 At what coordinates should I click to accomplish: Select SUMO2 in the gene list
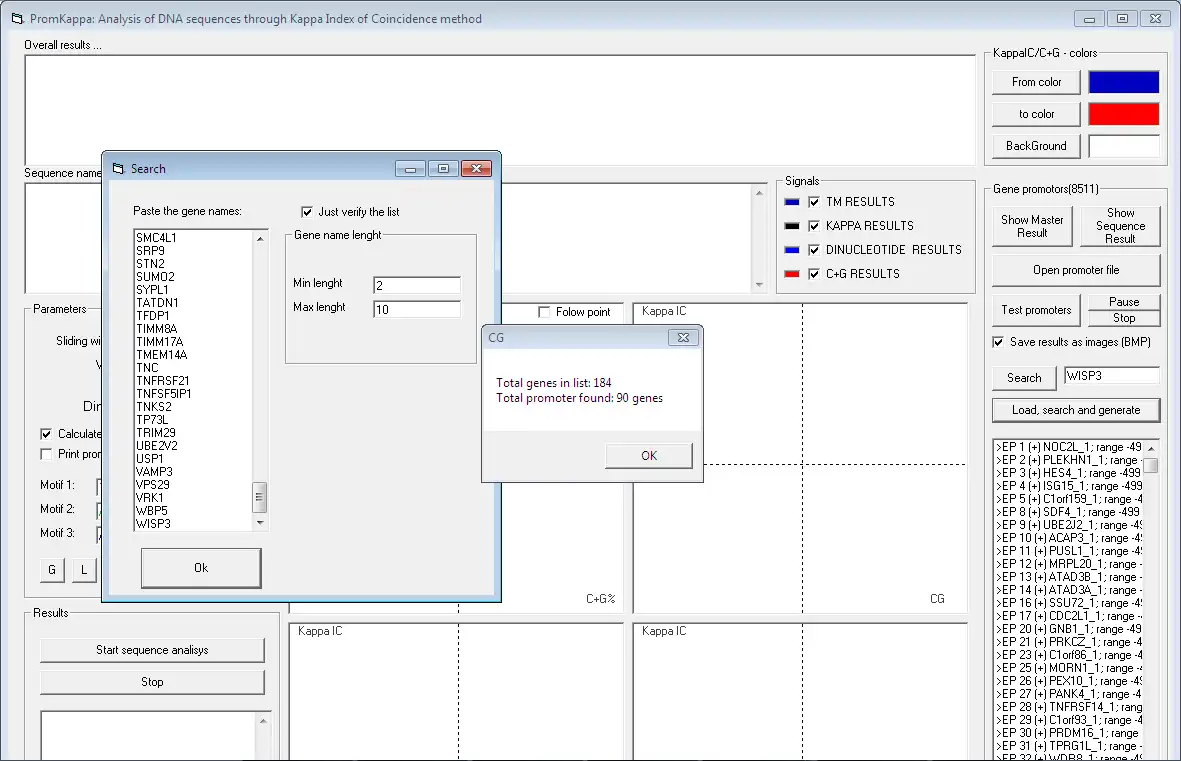tap(155, 277)
